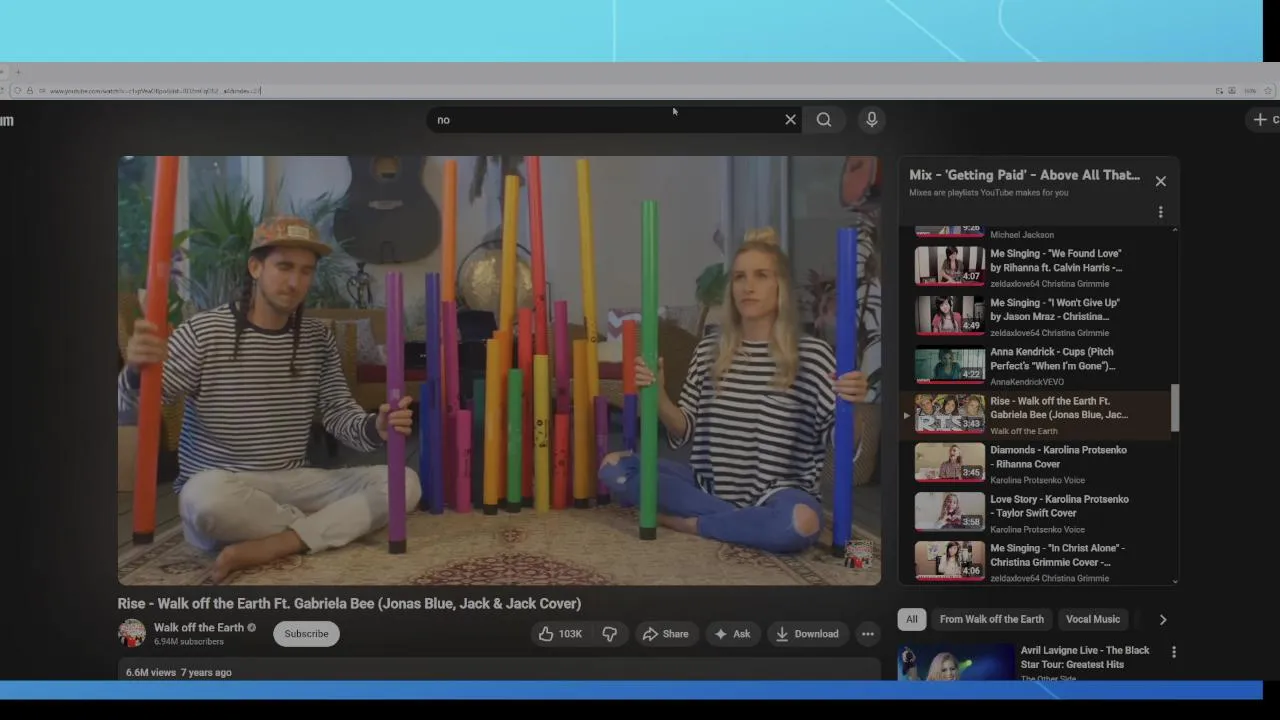Click the search input field containing 'no'

point(605,120)
